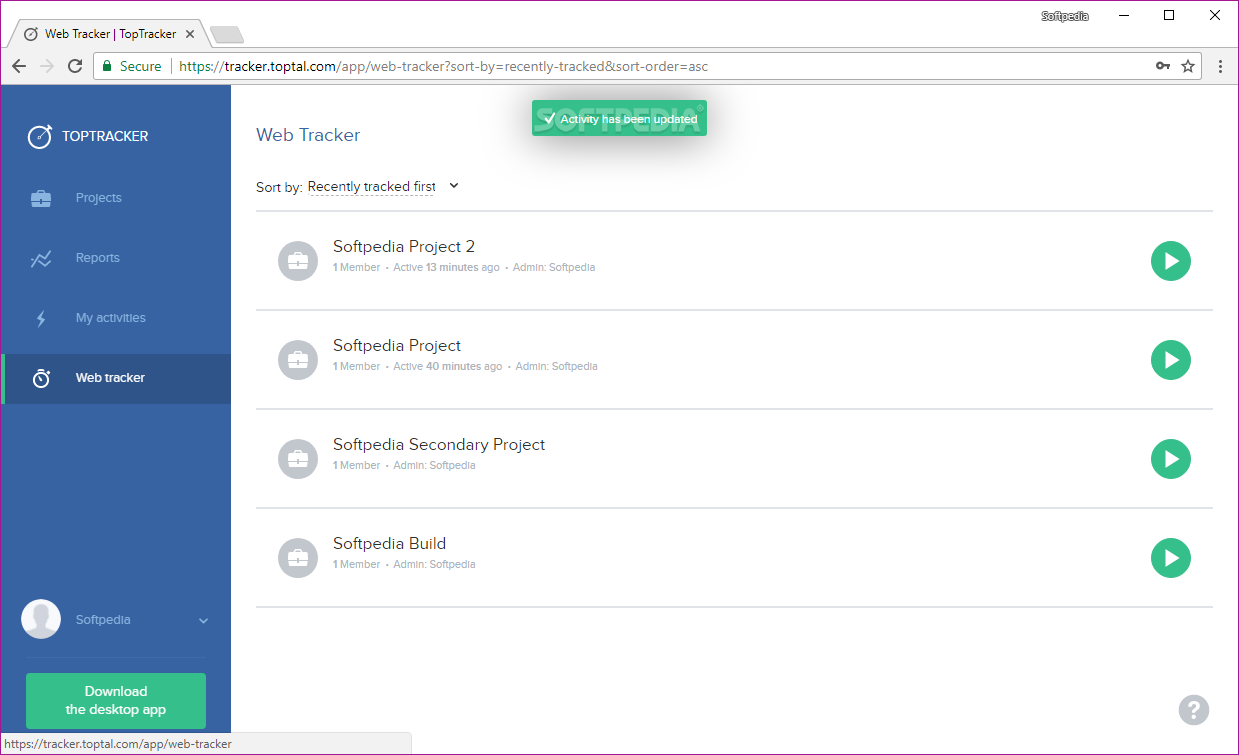Click the Activity has been updated notification
Viewport: 1239px width, 755px height.
click(x=619, y=119)
